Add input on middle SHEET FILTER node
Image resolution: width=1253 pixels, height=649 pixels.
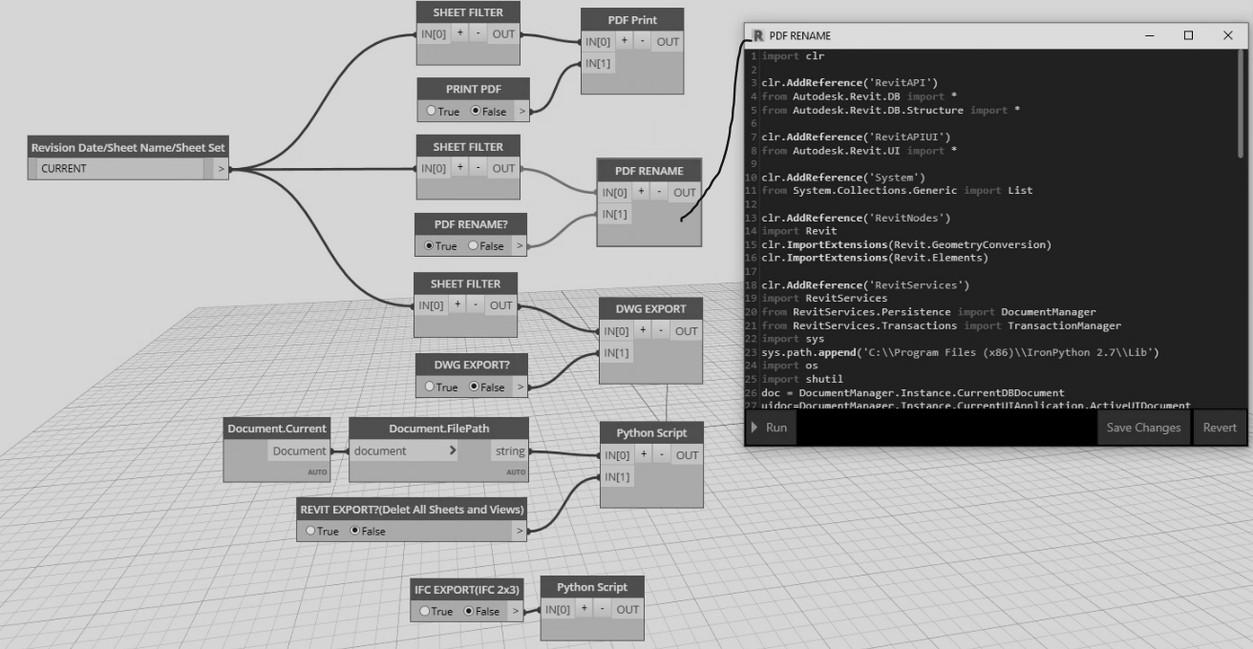pyautogui.click(x=460, y=168)
